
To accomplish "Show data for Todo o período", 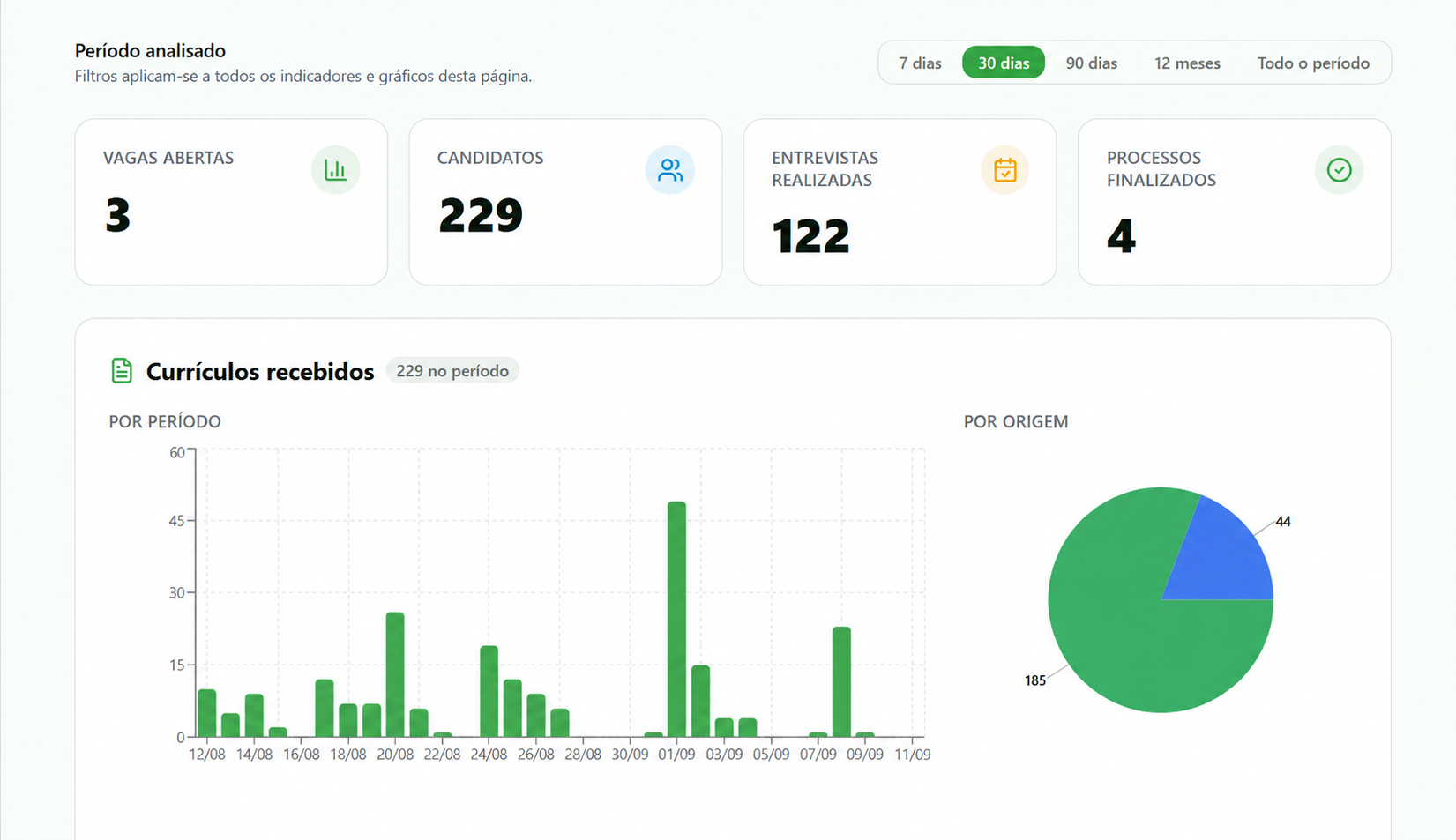I will click(1313, 63).
